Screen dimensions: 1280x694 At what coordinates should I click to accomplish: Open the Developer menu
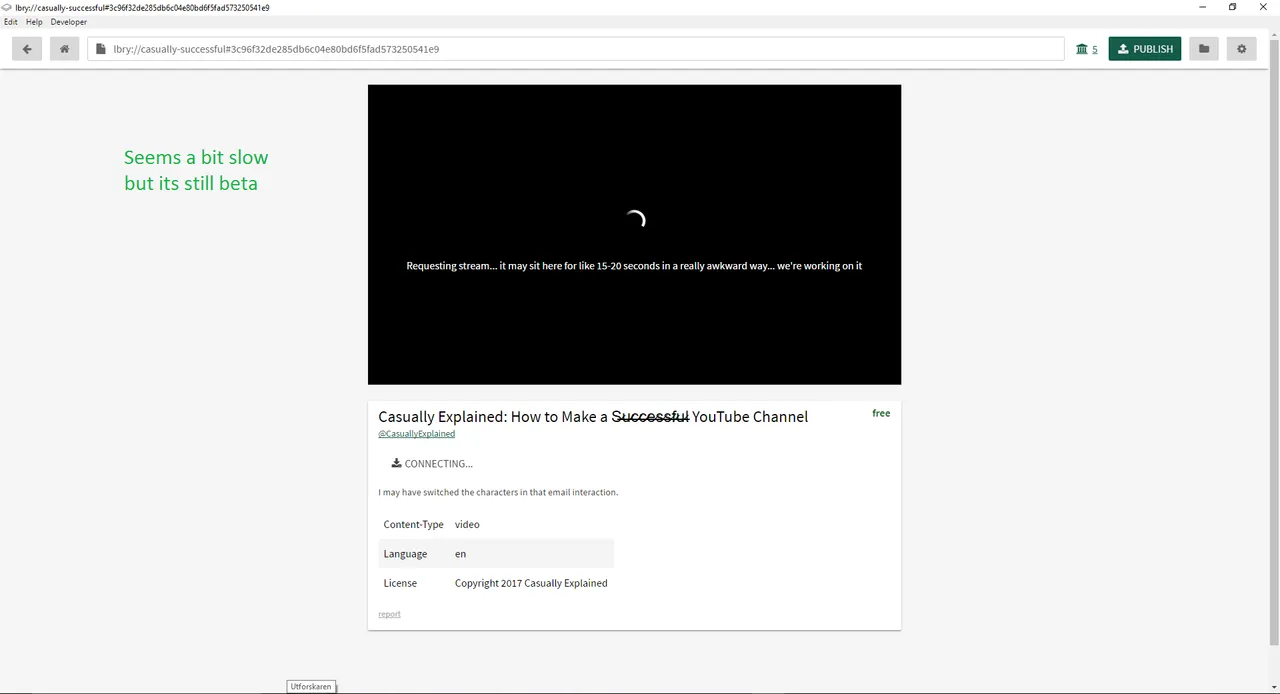pyautogui.click(x=69, y=22)
